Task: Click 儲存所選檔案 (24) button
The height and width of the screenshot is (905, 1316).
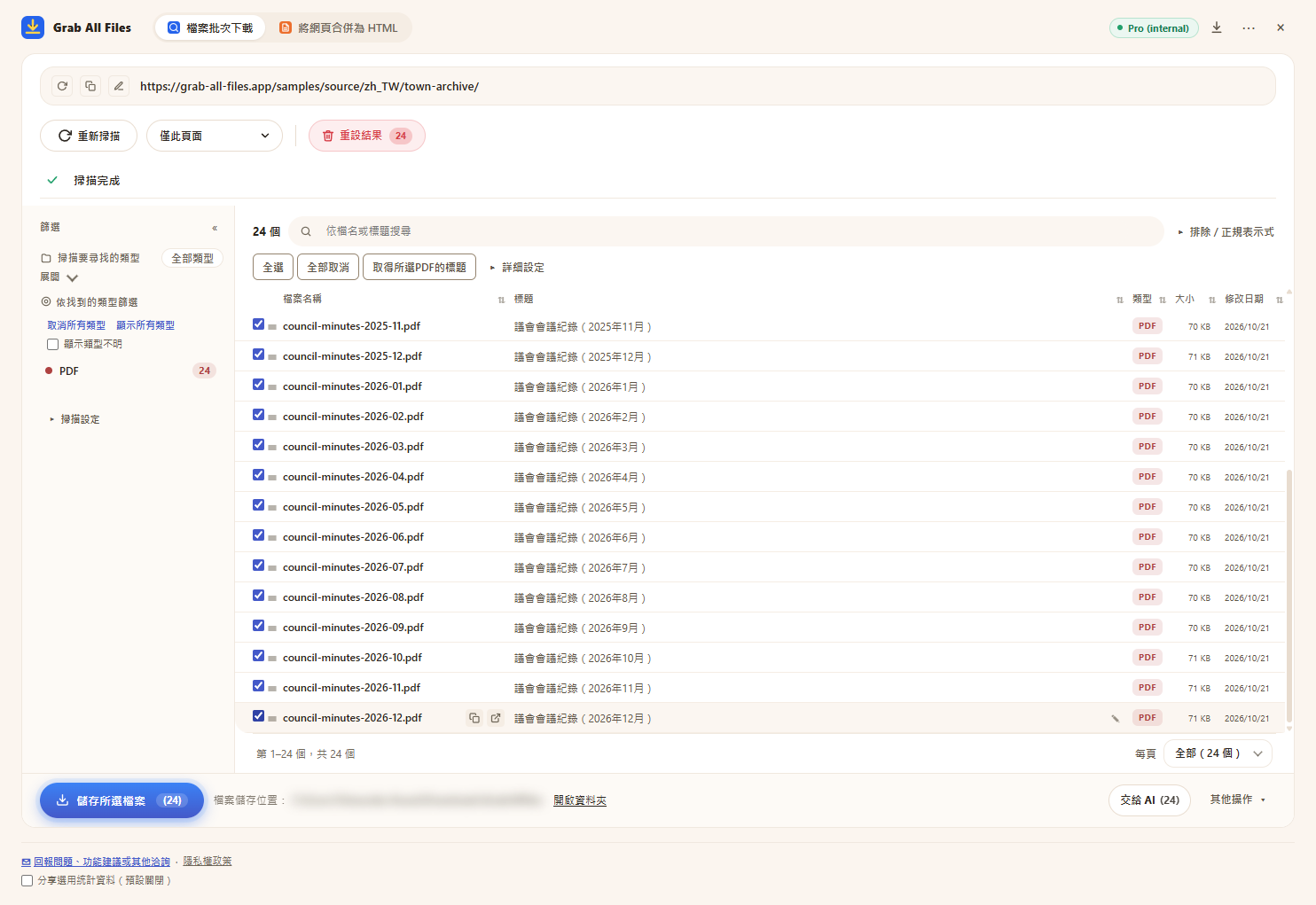Action: [121, 800]
